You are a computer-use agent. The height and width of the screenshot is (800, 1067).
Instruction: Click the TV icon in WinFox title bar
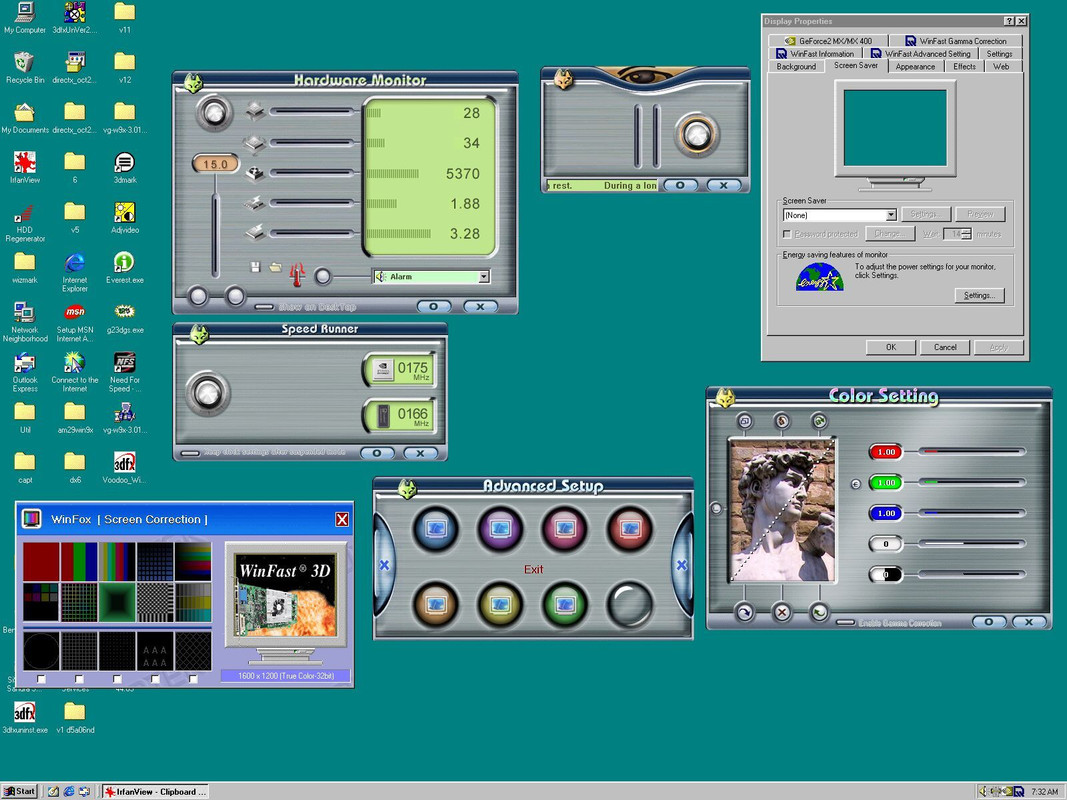coord(32,519)
